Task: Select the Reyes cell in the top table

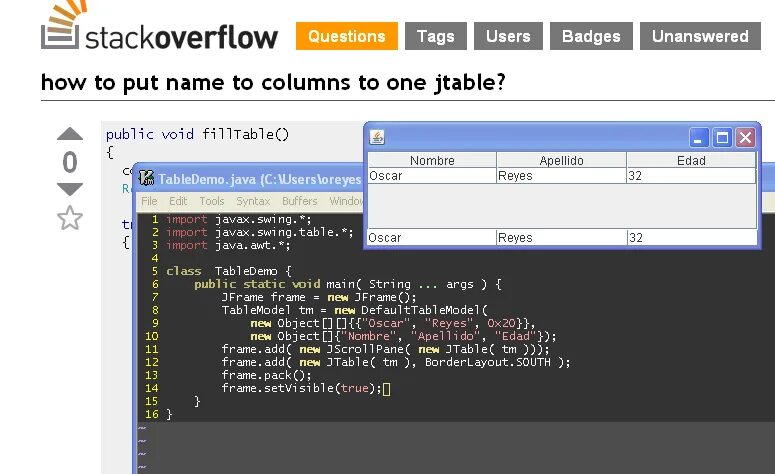Action: [561, 176]
